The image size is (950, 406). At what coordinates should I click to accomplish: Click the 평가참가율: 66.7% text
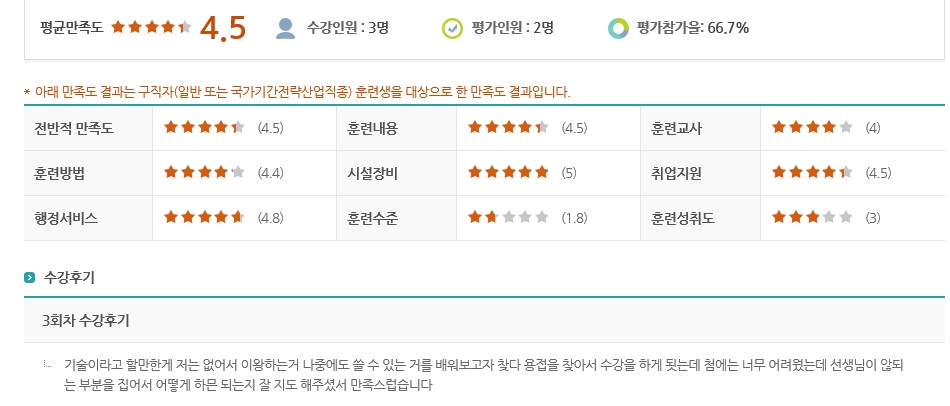(693, 28)
